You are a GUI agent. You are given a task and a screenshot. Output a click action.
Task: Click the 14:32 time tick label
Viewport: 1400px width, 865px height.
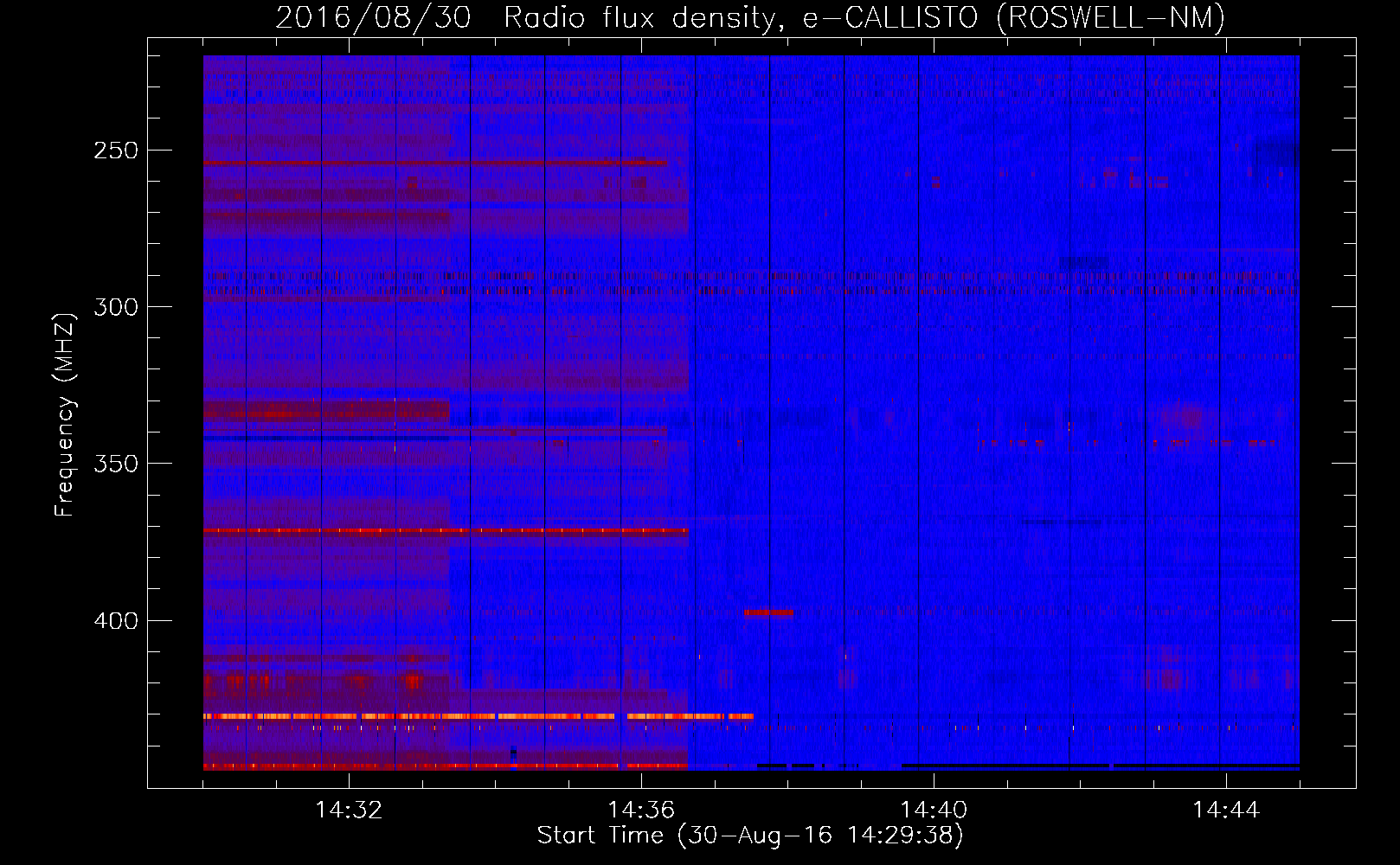coord(349,810)
